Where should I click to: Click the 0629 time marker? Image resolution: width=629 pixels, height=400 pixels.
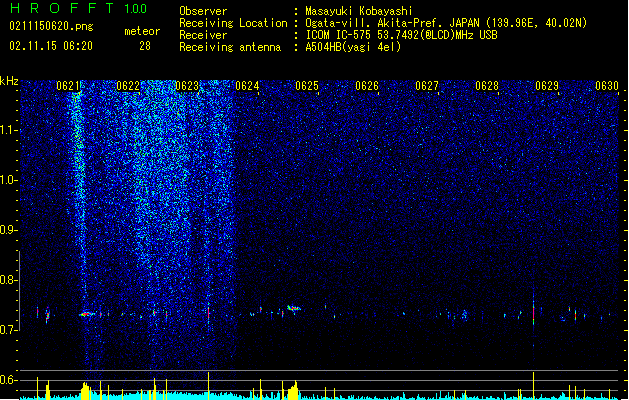(x=547, y=86)
